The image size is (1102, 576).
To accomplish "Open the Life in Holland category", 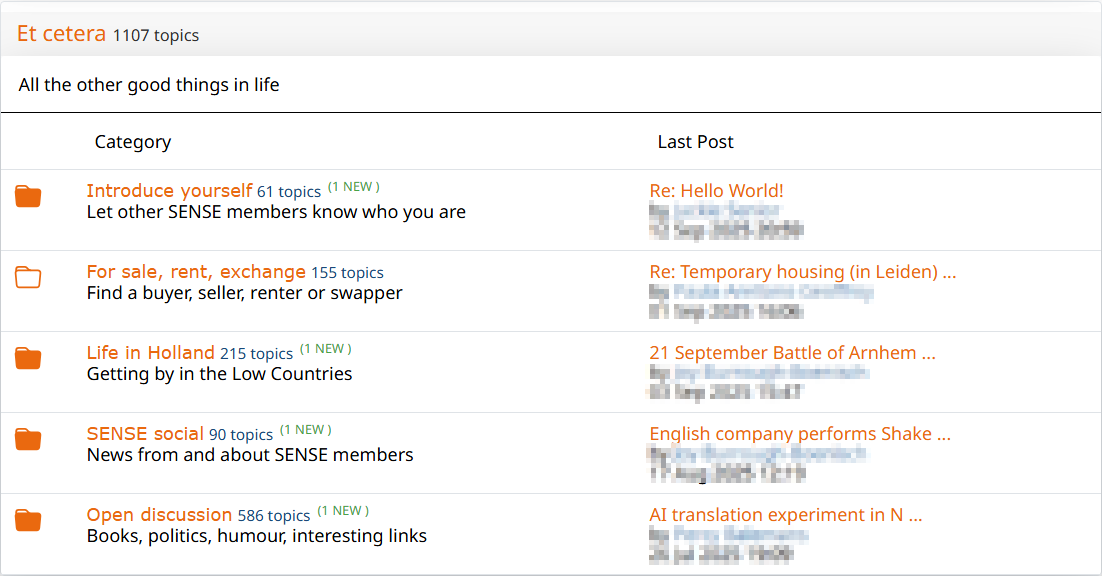I will tap(150, 353).
